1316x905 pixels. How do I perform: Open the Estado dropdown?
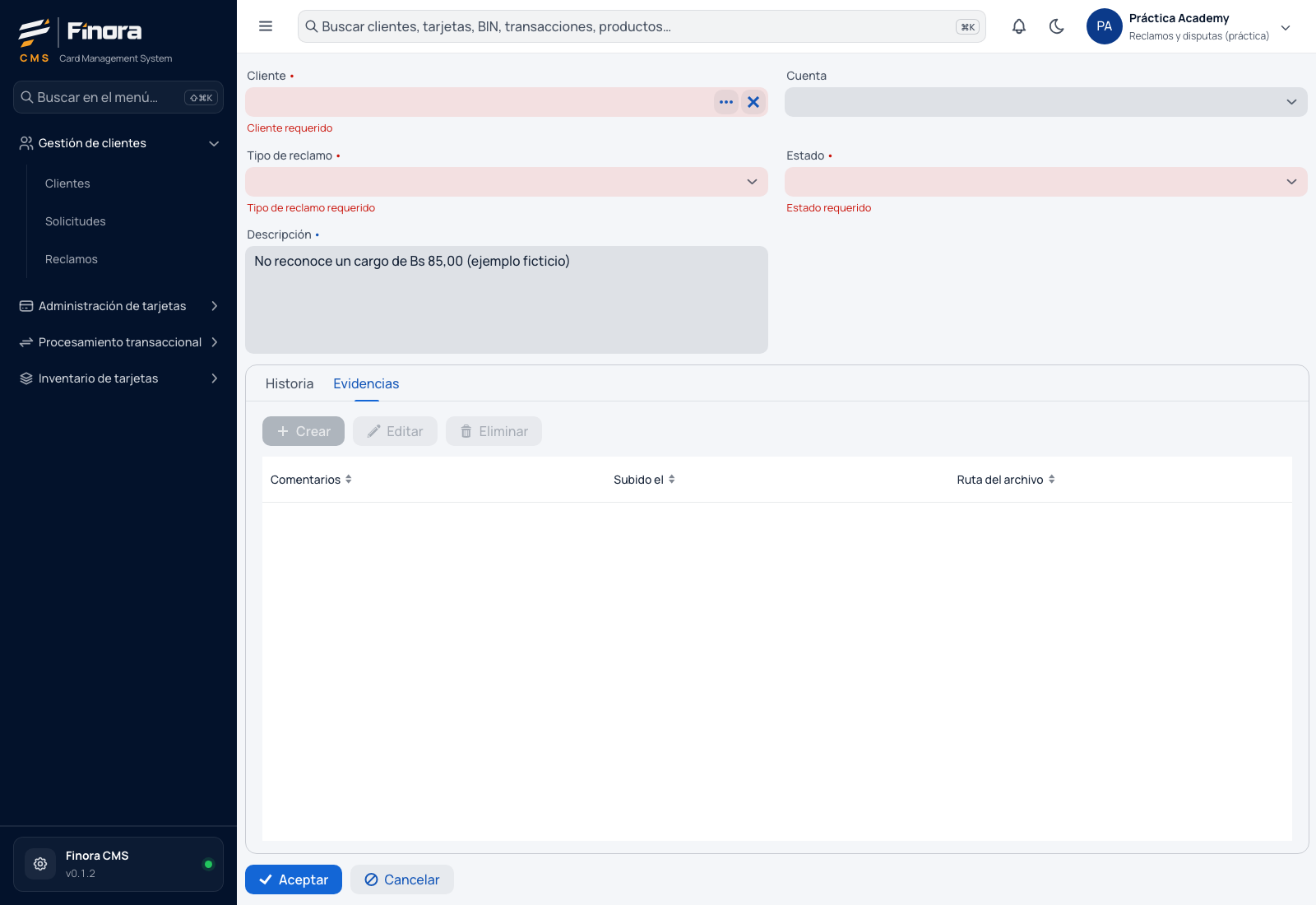pos(1045,182)
